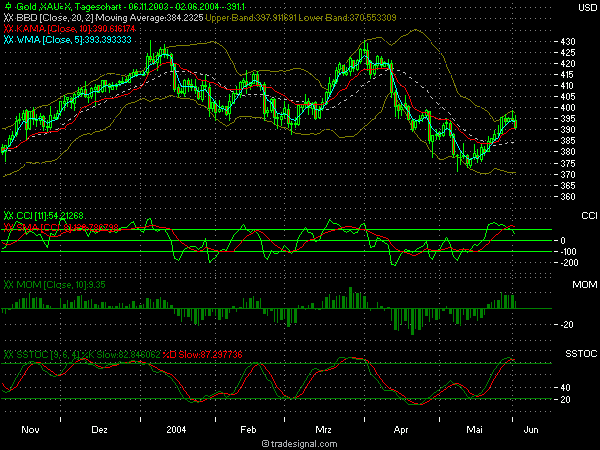Screen dimensions: 600x450
Task: Select the MOM [Close, 10]:9.35 label
Action: 61,285
